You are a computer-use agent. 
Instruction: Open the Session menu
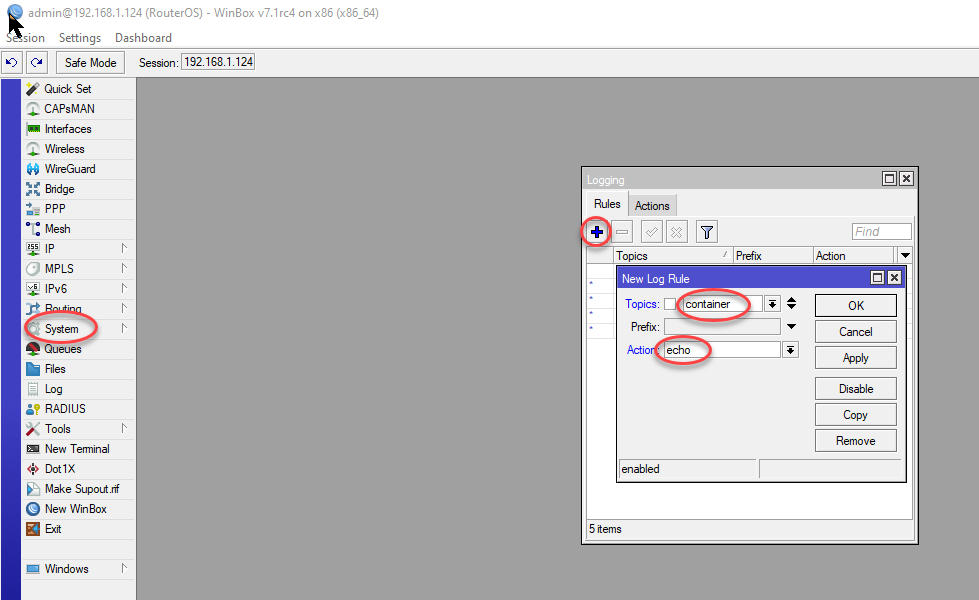click(x=25, y=37)
